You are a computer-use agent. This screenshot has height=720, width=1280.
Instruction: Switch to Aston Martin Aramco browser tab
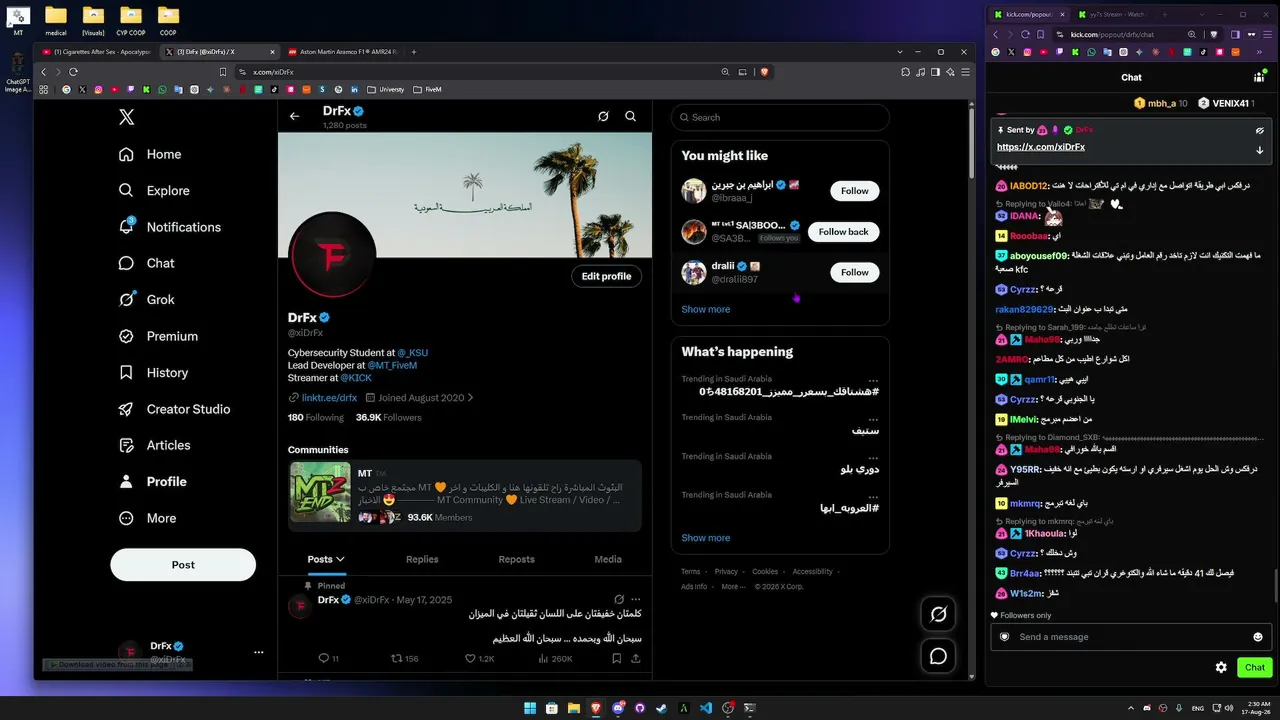[x=342, y=52]
